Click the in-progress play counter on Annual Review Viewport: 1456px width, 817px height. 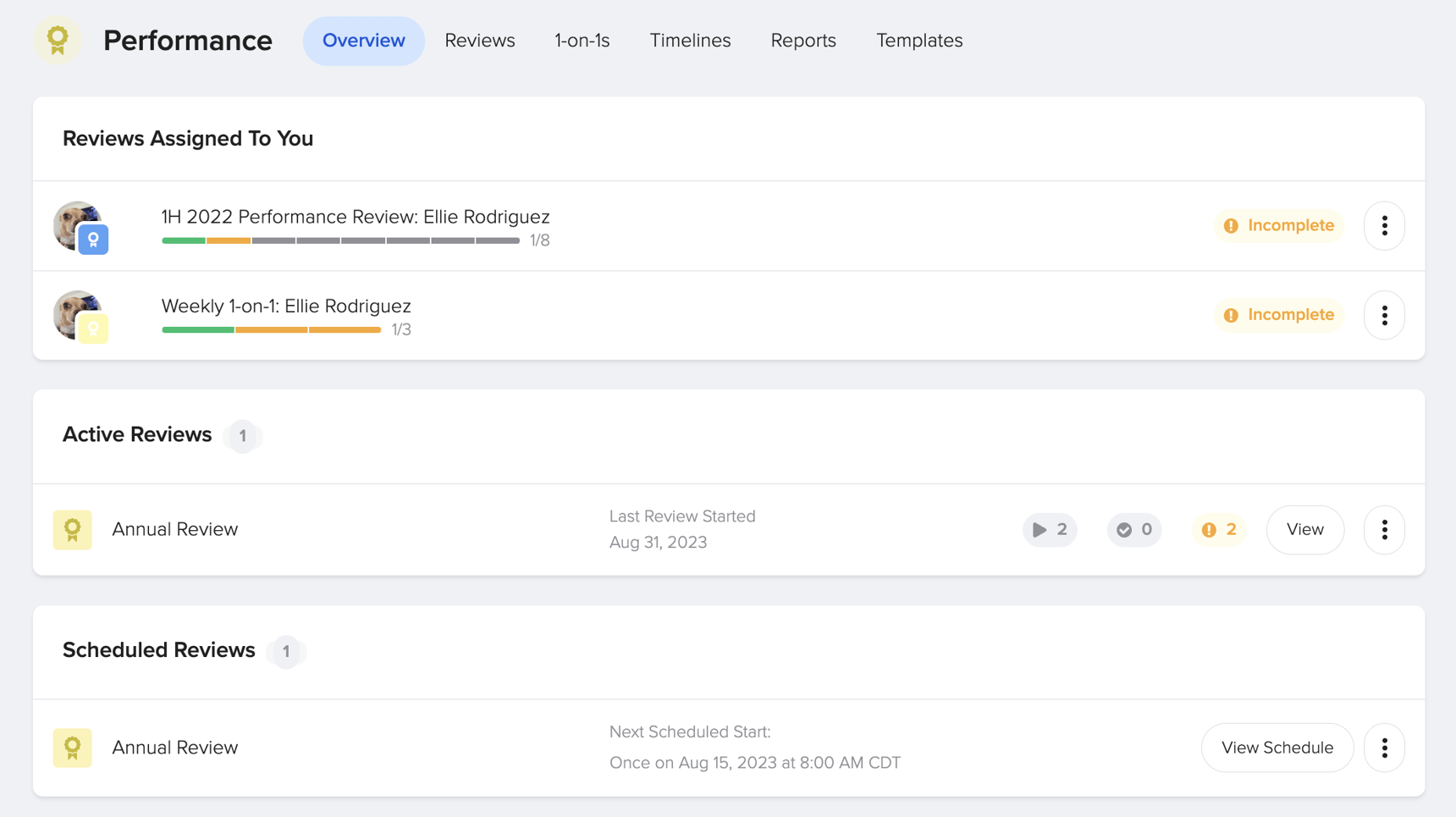coord(1050,530)
